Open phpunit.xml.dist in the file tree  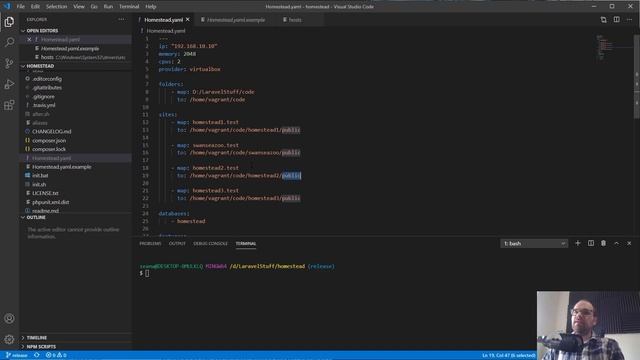(50, 202)
